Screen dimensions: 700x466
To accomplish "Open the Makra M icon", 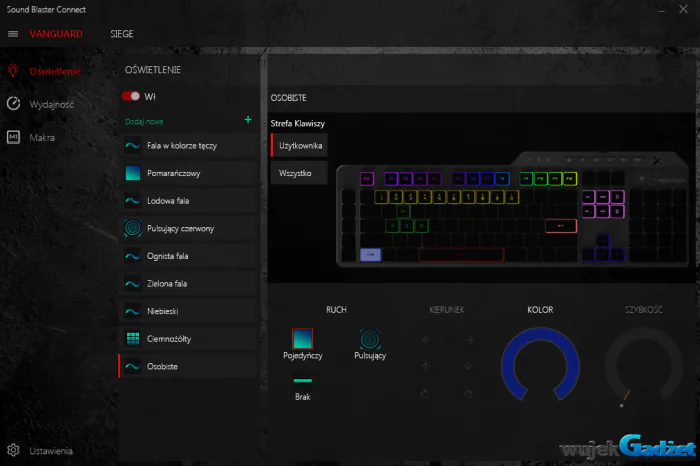I will point(13,137).
